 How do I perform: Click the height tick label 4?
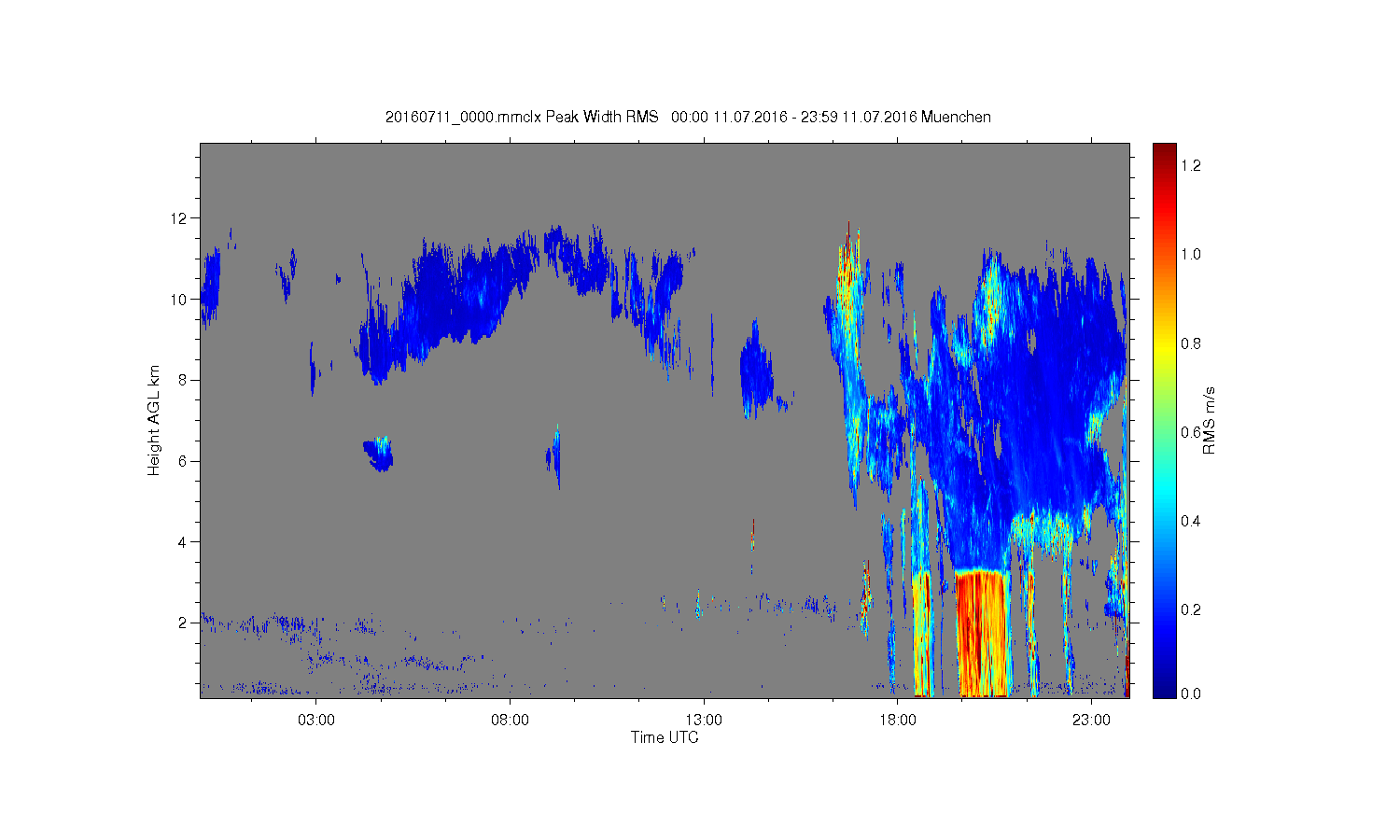183,541
